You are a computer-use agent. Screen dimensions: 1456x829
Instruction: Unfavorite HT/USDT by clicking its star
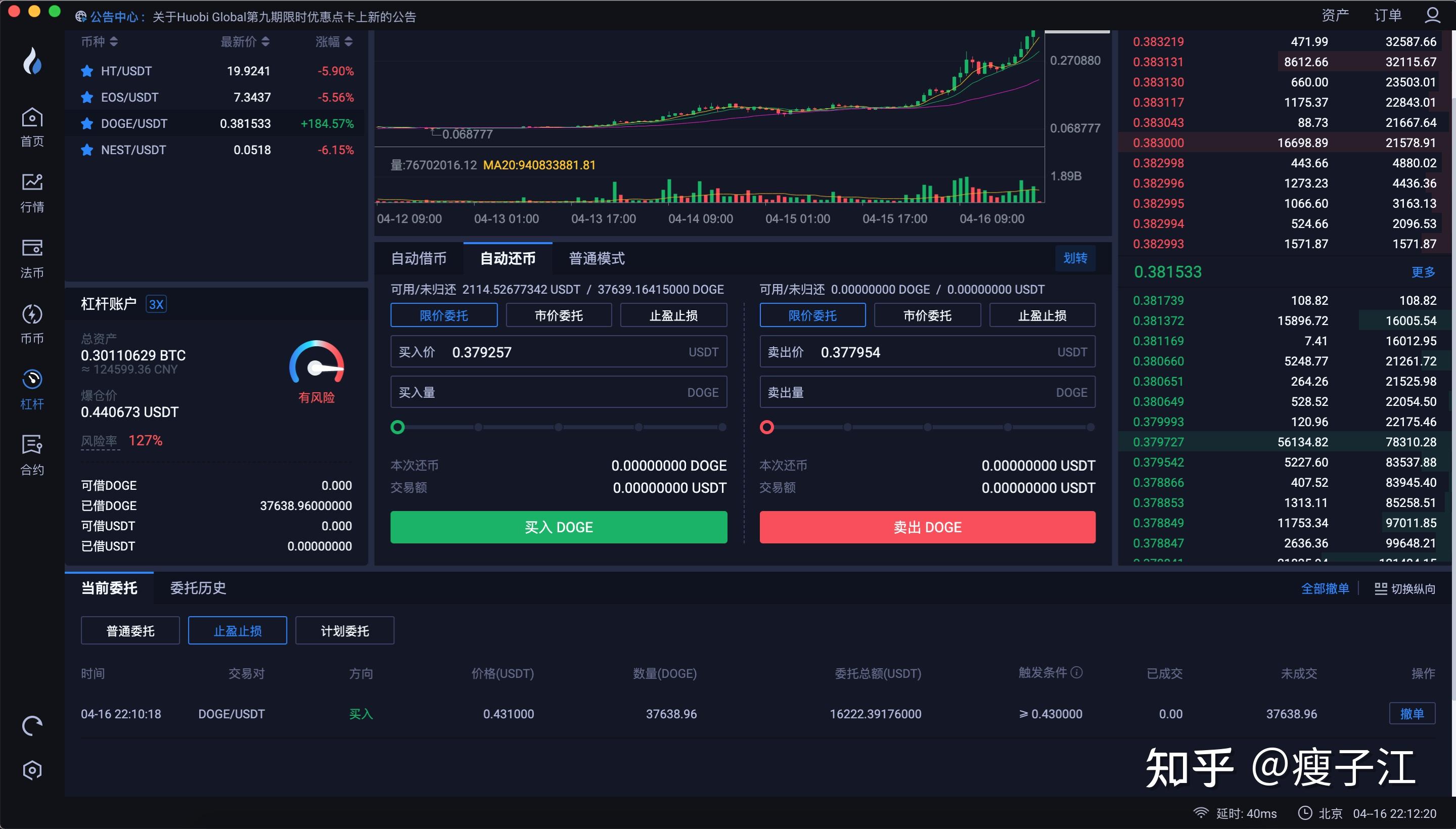tap(86, 71)
